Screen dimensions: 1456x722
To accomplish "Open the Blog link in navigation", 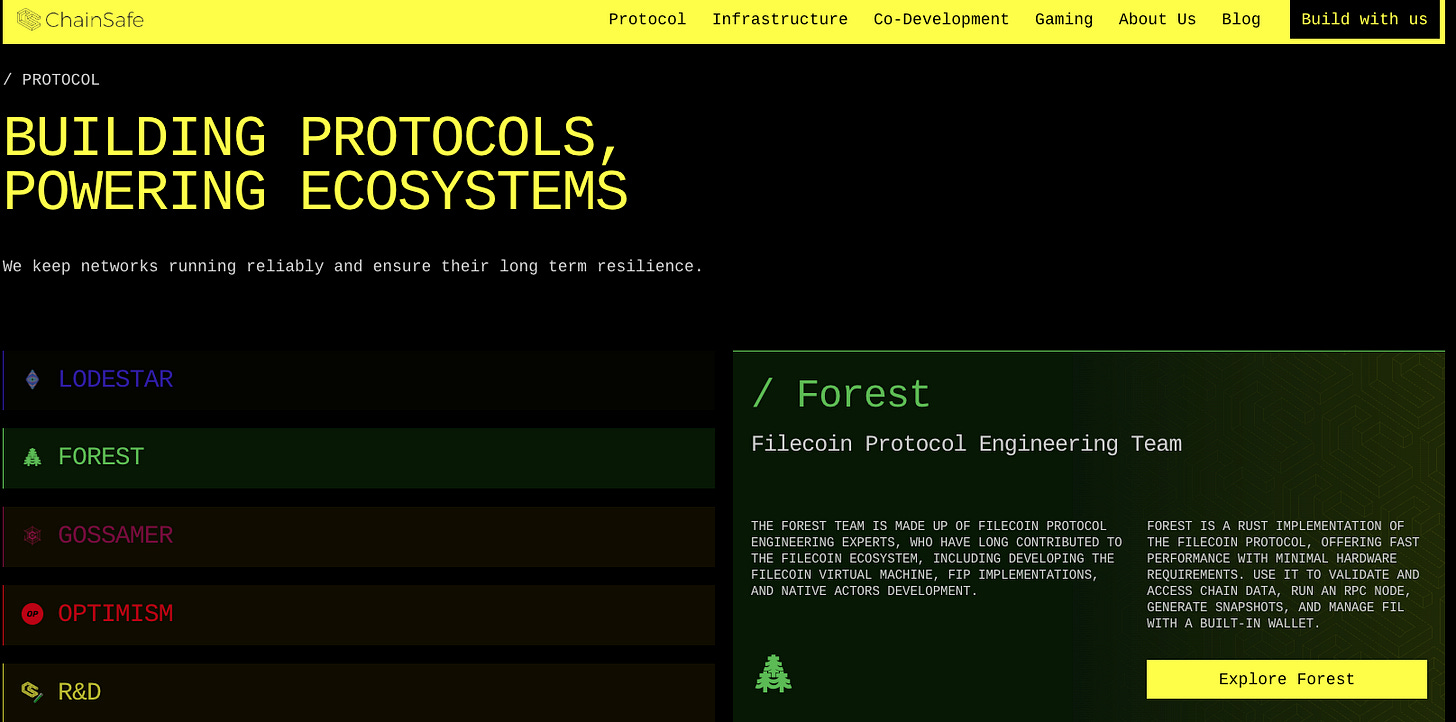I will tap(1241, 19).
